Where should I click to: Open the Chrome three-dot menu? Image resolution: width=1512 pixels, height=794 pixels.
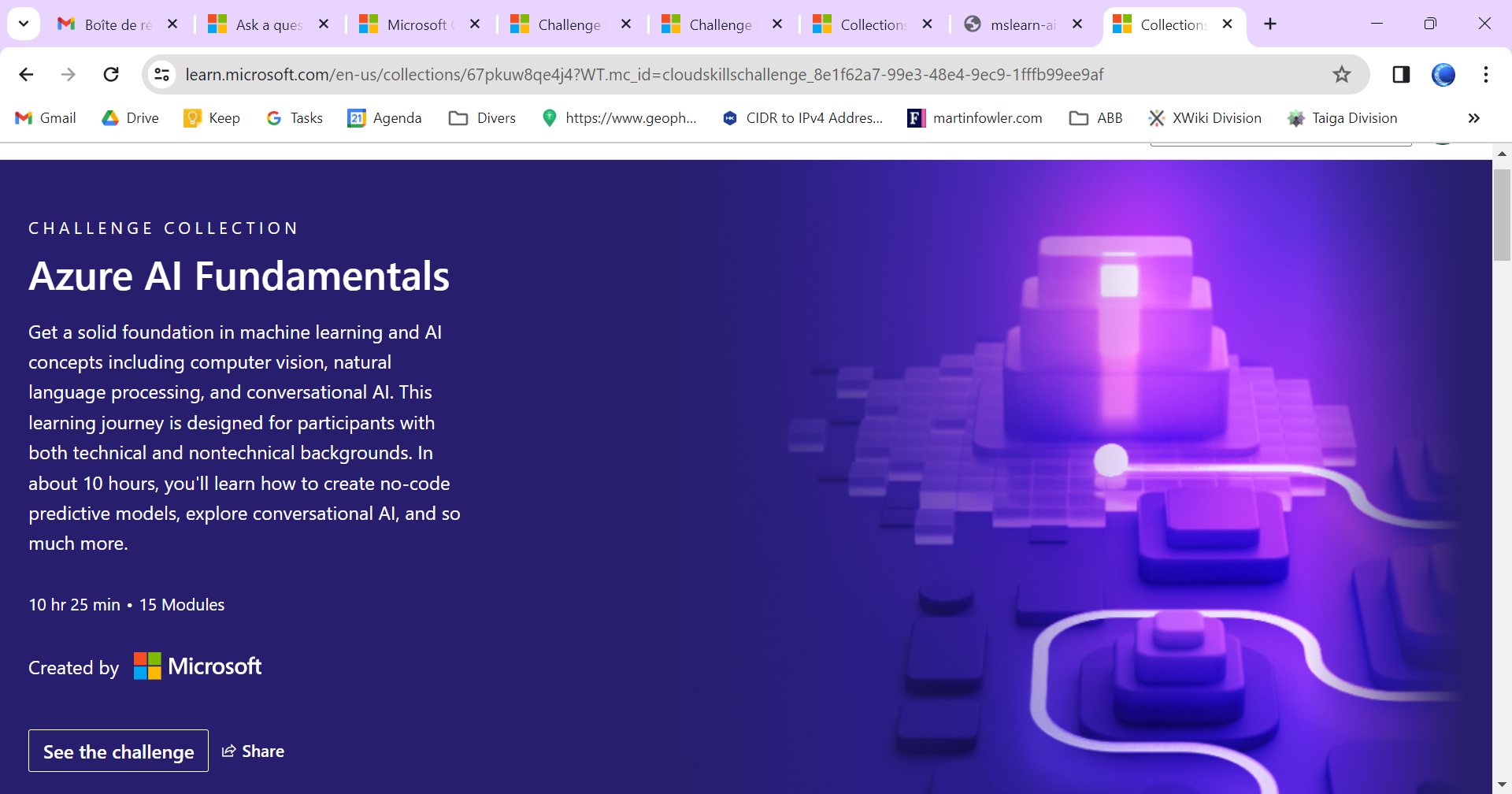(1486, 75)
